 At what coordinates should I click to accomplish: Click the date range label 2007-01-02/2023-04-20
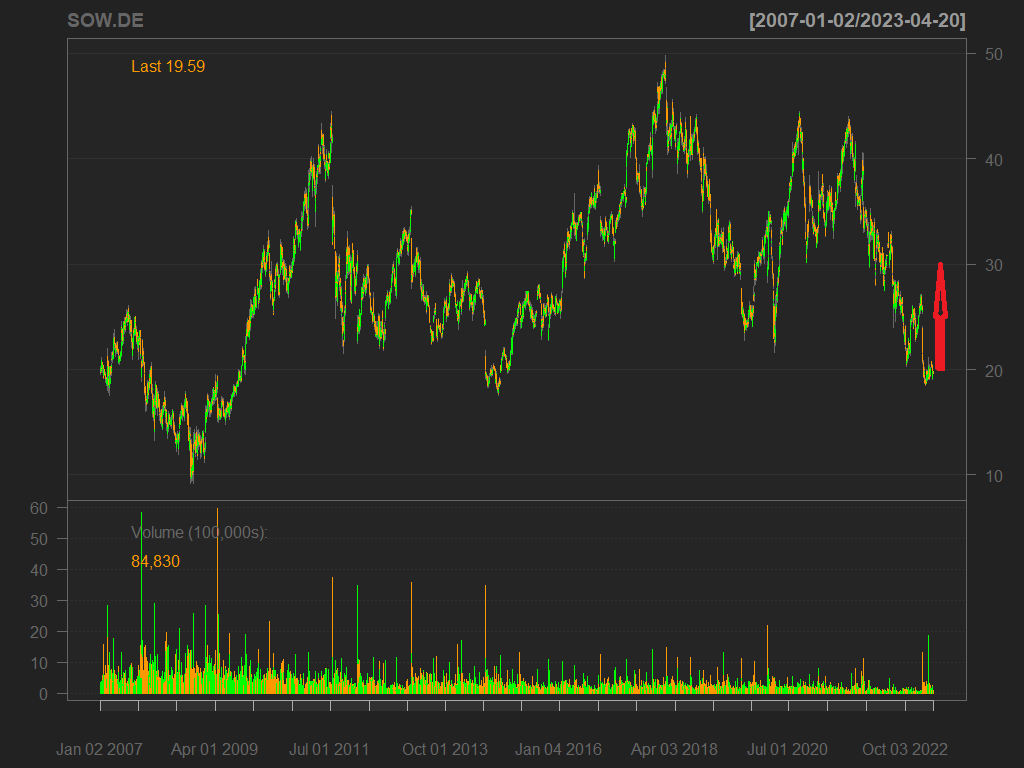click(x=857, y=21)
